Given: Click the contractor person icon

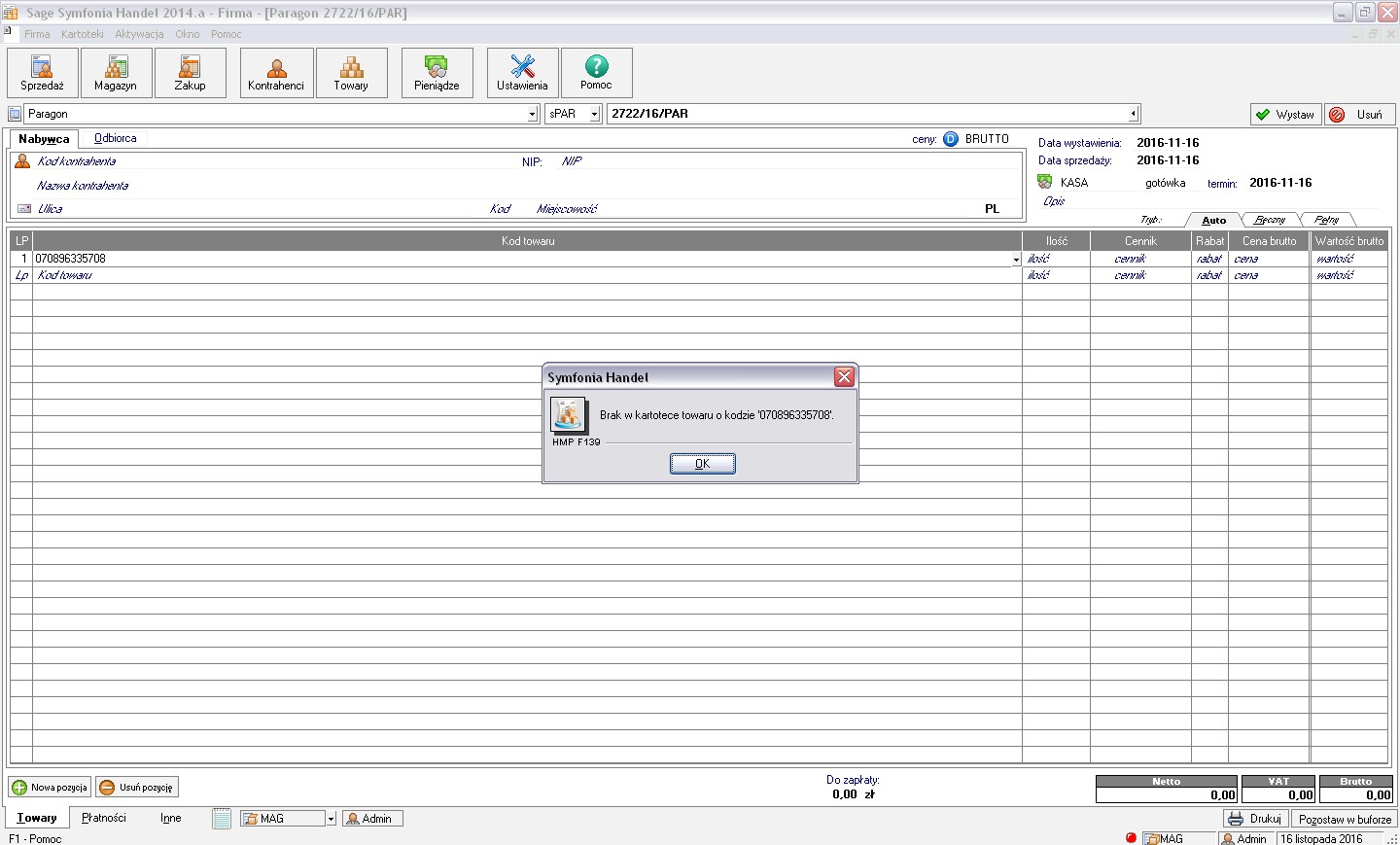Looking at the screenshot, I should pos(22,161).
